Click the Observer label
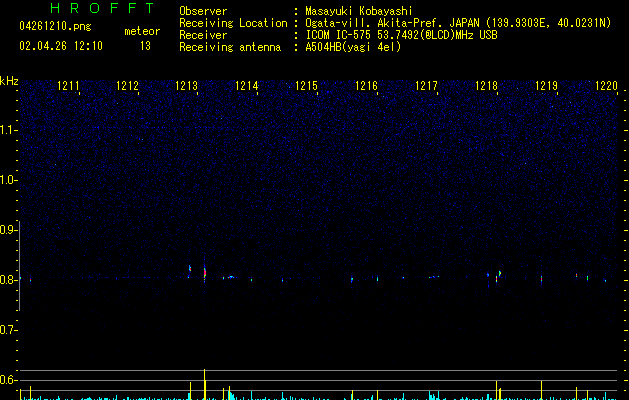This screenshot has width=629, height=400. point(203,11)
